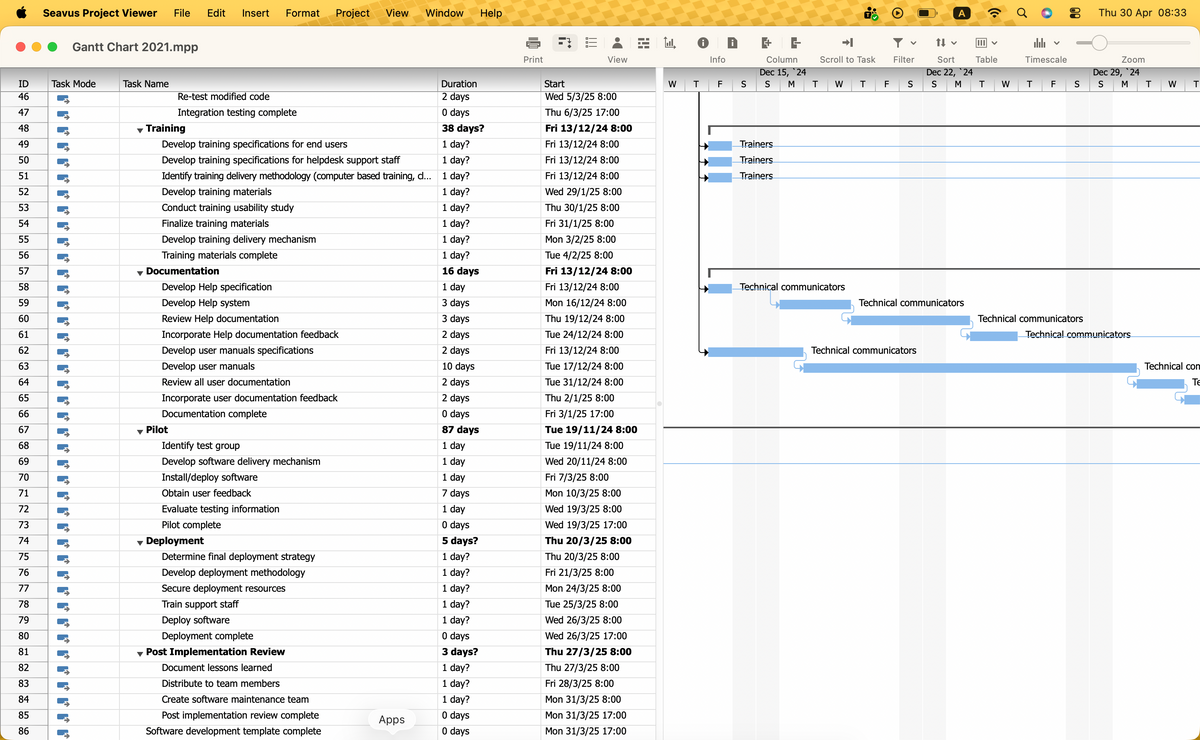Image resolution: width=1200 pixels, height=740 pixels.
Task: Collapse the Pilot summary task
Action: (x=140, y=430)
